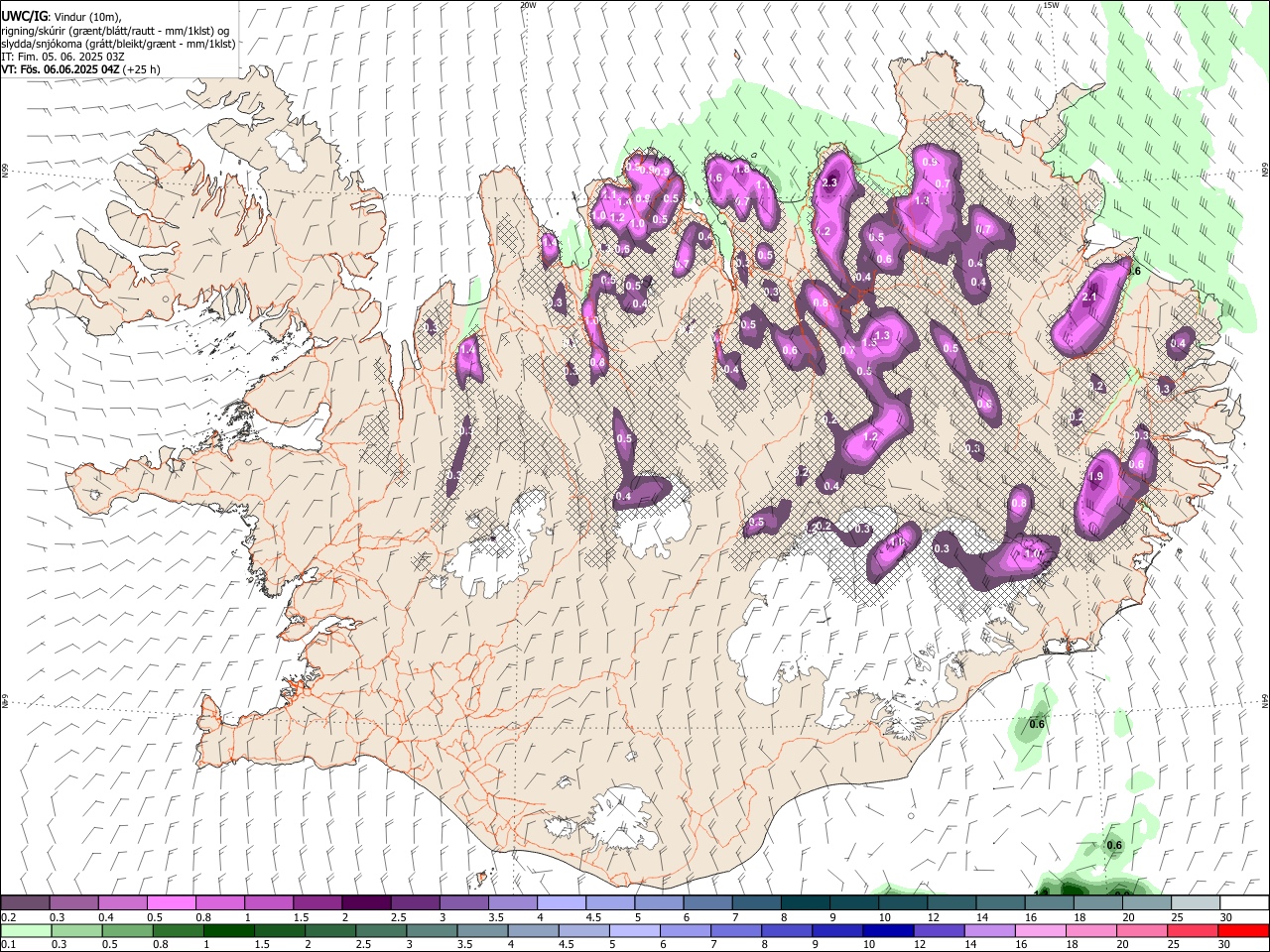Click the header line starting "slydda/snjókoma"
1270x952 pixels.
pos(118,44)
